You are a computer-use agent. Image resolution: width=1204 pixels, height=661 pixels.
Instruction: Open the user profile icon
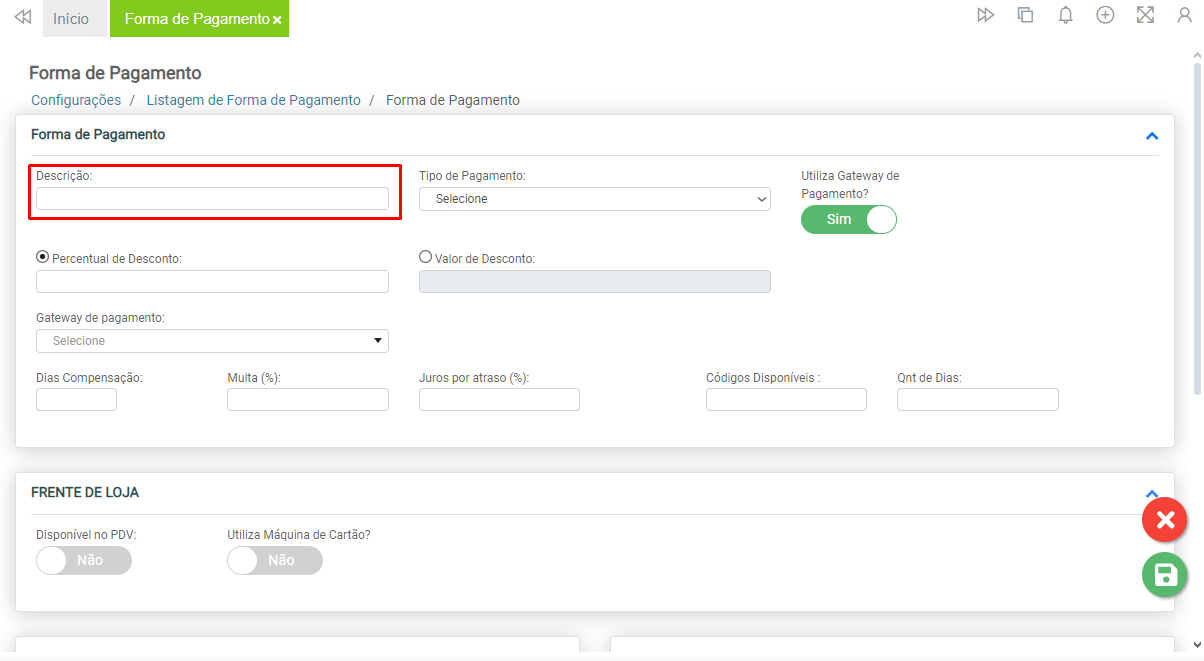(x=1185, y=15)
